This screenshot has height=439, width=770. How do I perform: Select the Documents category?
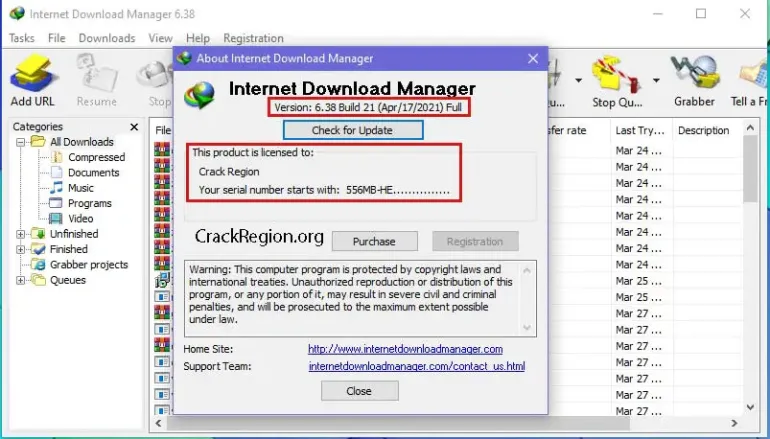[x=93, y=172]
